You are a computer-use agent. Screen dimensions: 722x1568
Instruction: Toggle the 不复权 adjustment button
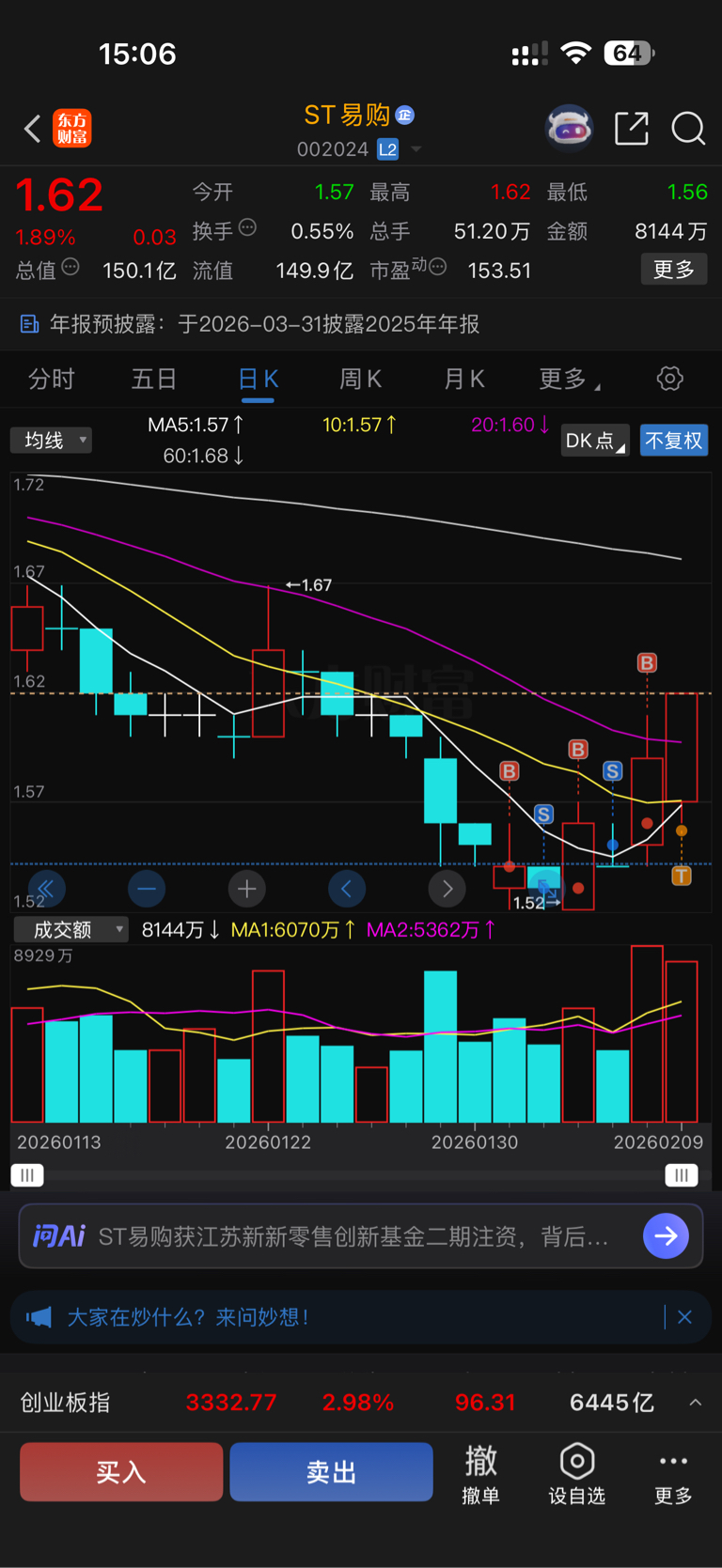pos(674,441)
